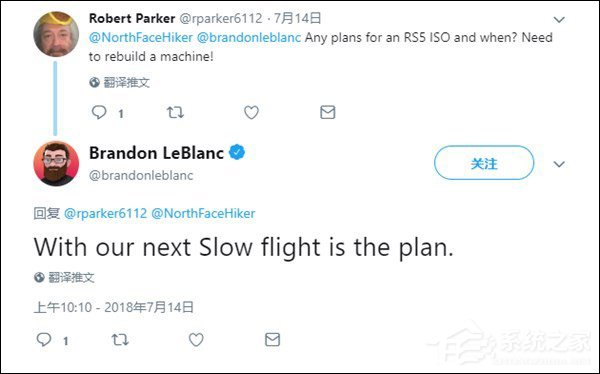
Task: Retweet Brandon LeBlanc's Slow flight tweet
Action: tap(120, 340)
